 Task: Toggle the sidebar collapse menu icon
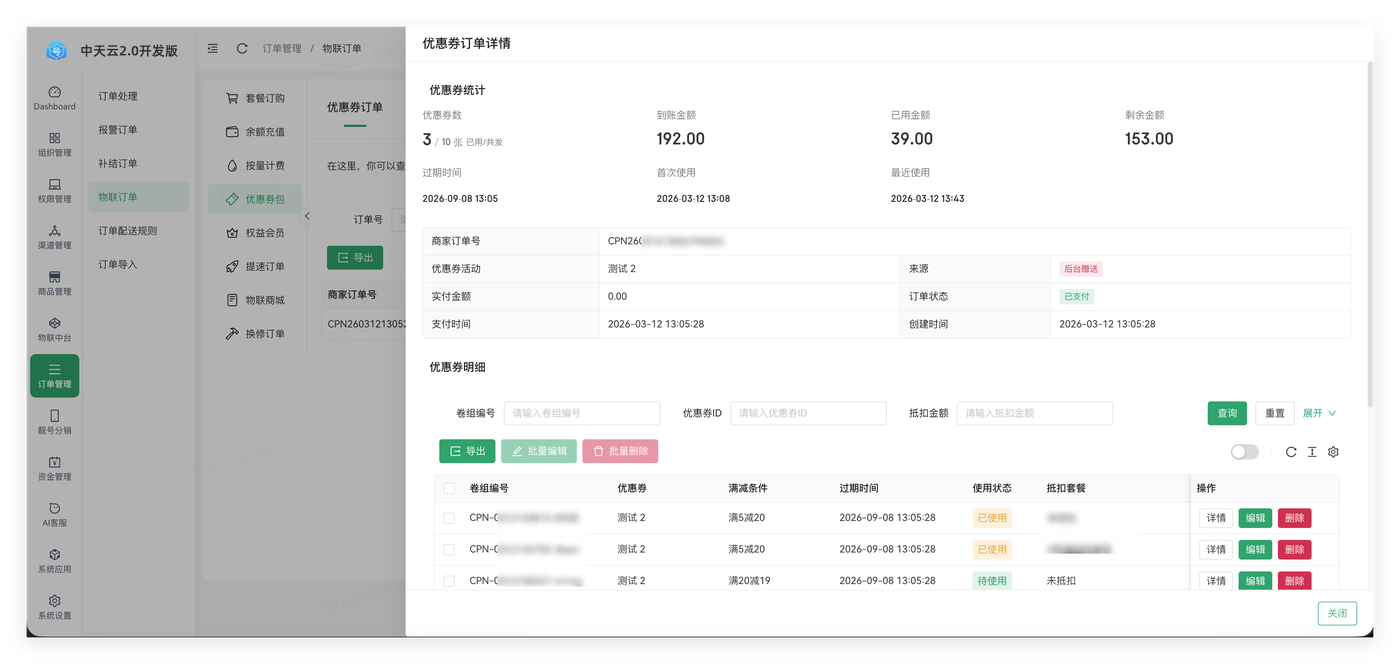213,48
